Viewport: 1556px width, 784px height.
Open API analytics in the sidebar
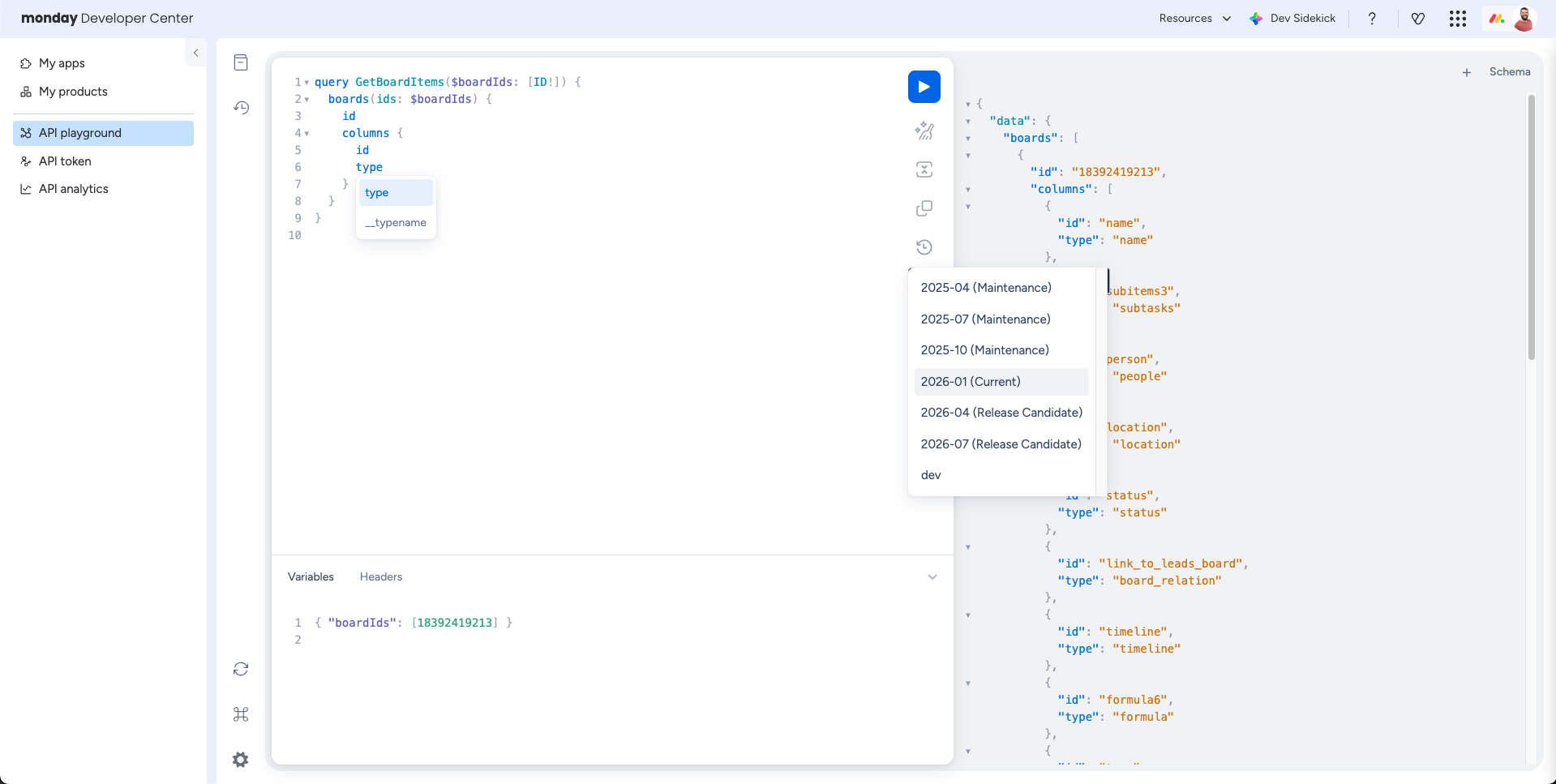(73, 188)
